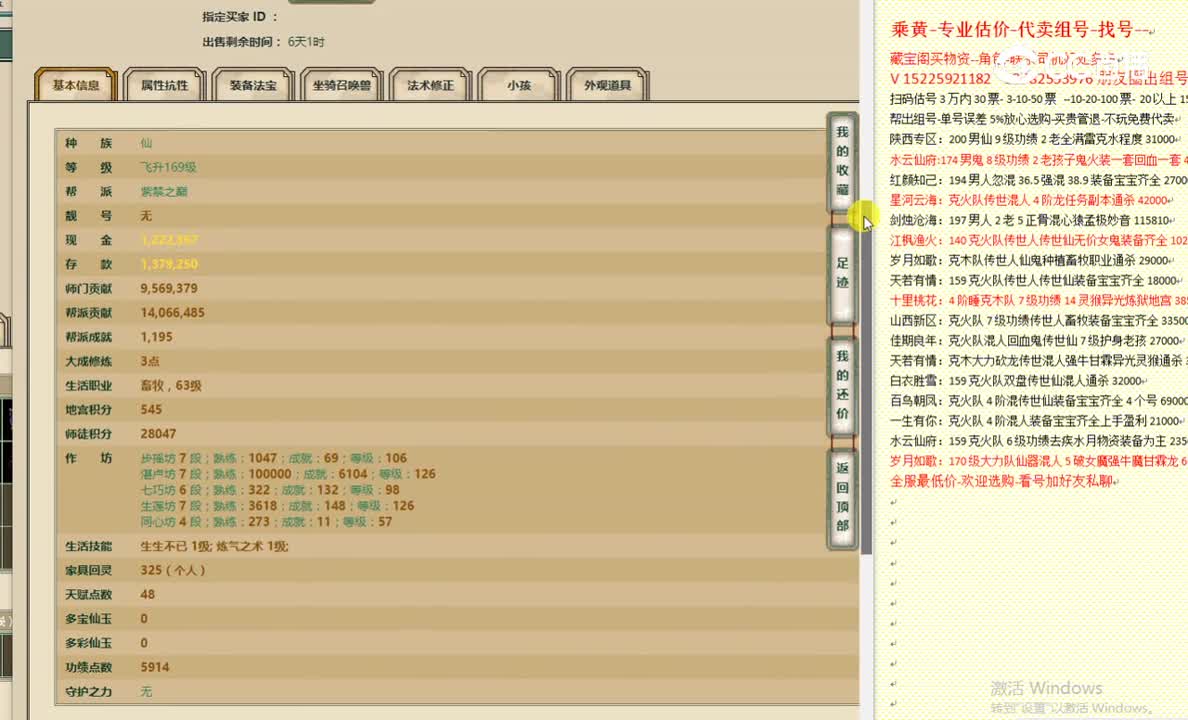The height and width of the screenshot is (720, 1188).
Task: Click the 存款 amount value
Action: coord(169,264)
